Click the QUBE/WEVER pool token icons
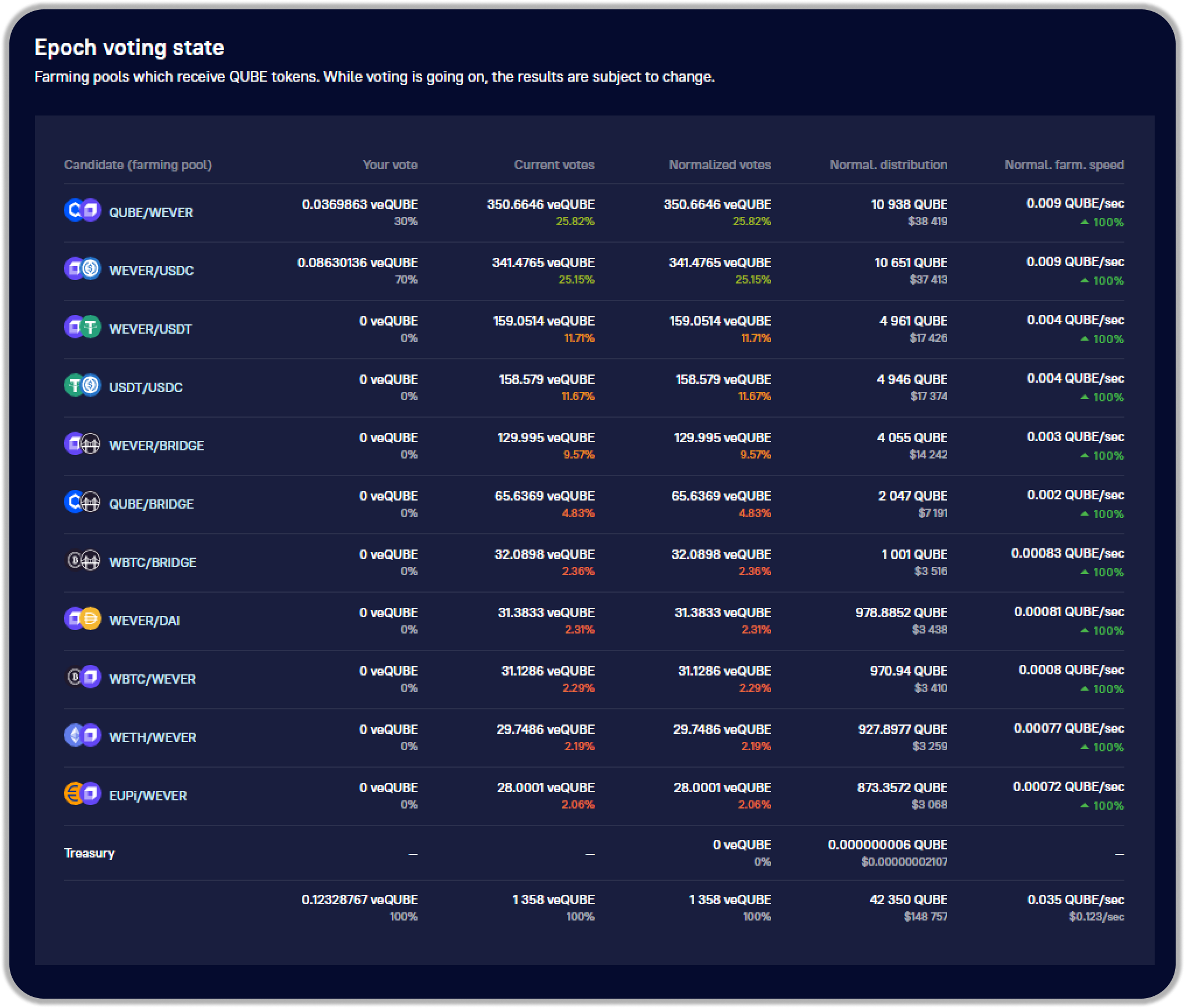 [x=82, y=211]
